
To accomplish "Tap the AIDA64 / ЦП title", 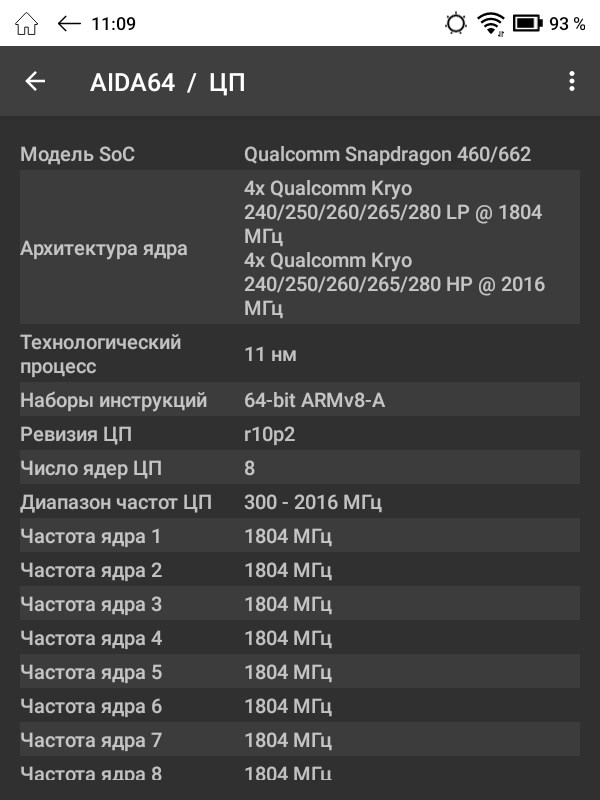I will click(x=167, y=83).
